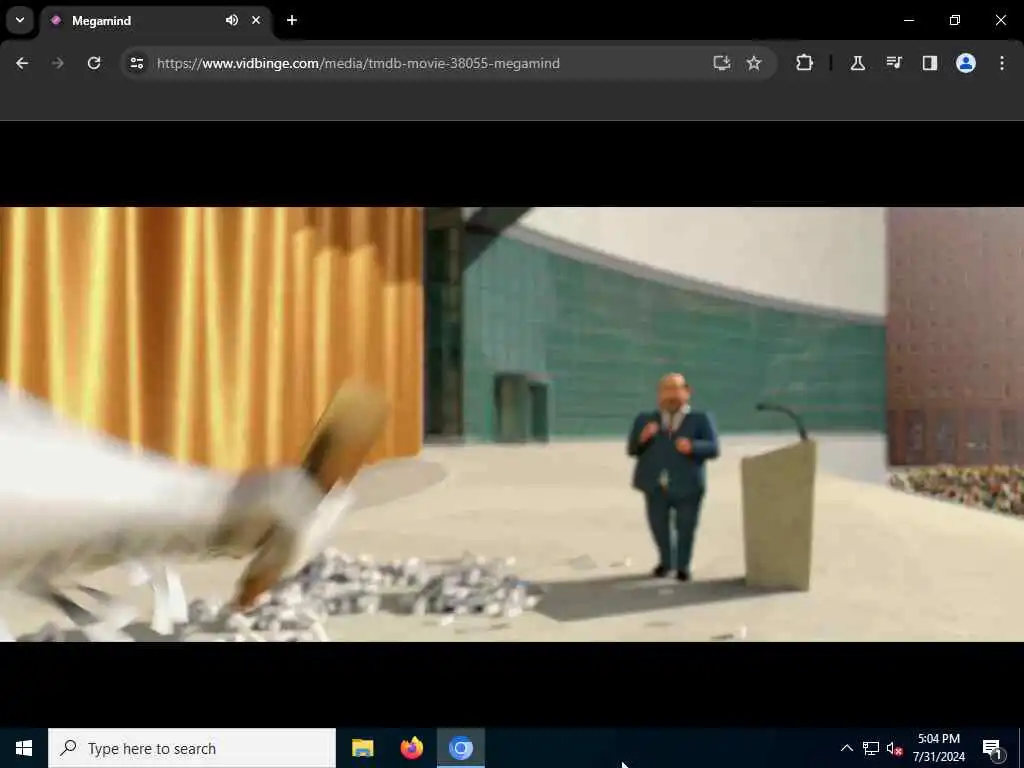Open the Chrome three-dot menu
The height and width of the screenshot is (768, 1024).
click(1002, 63)
